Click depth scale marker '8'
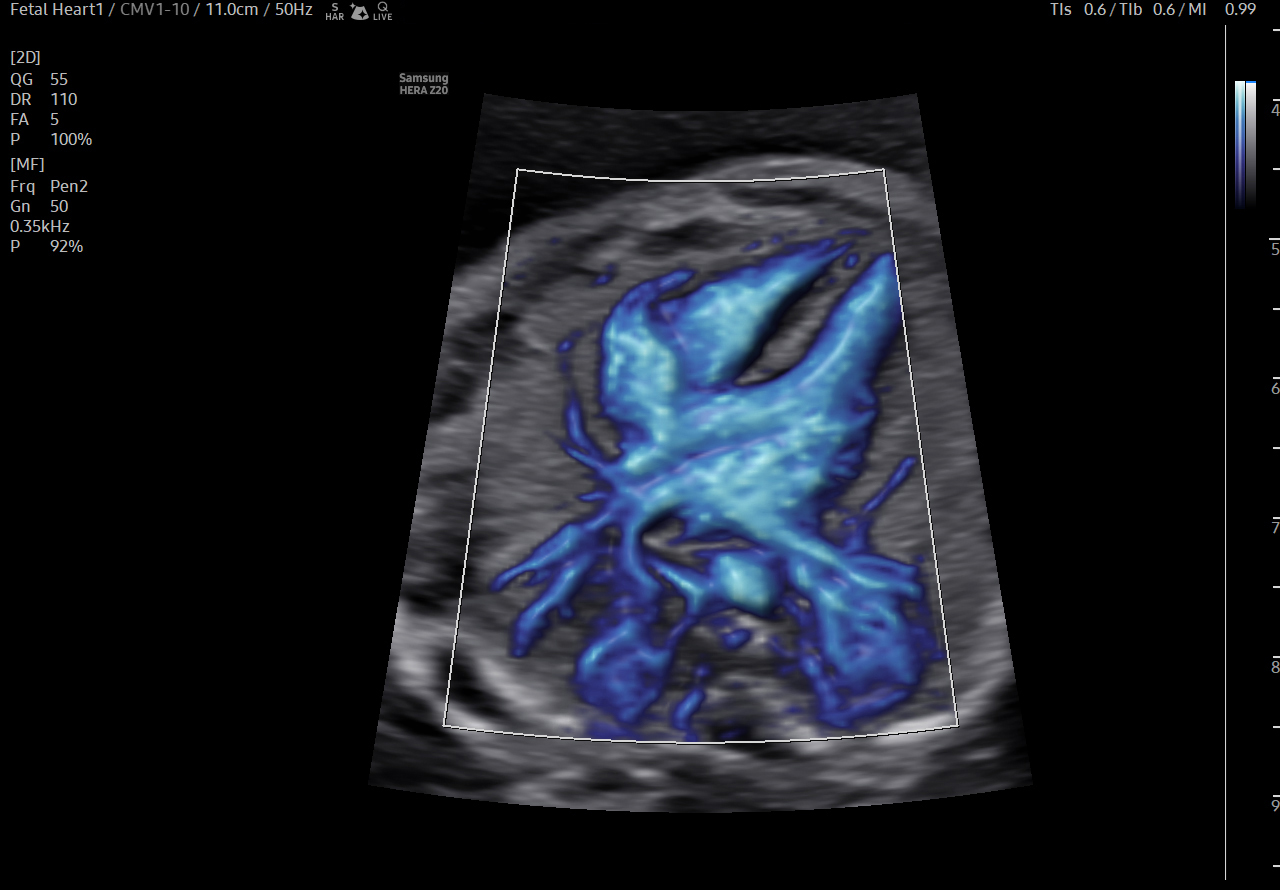Screen dimensions: 1280x890 click(x=1275, y=666)
